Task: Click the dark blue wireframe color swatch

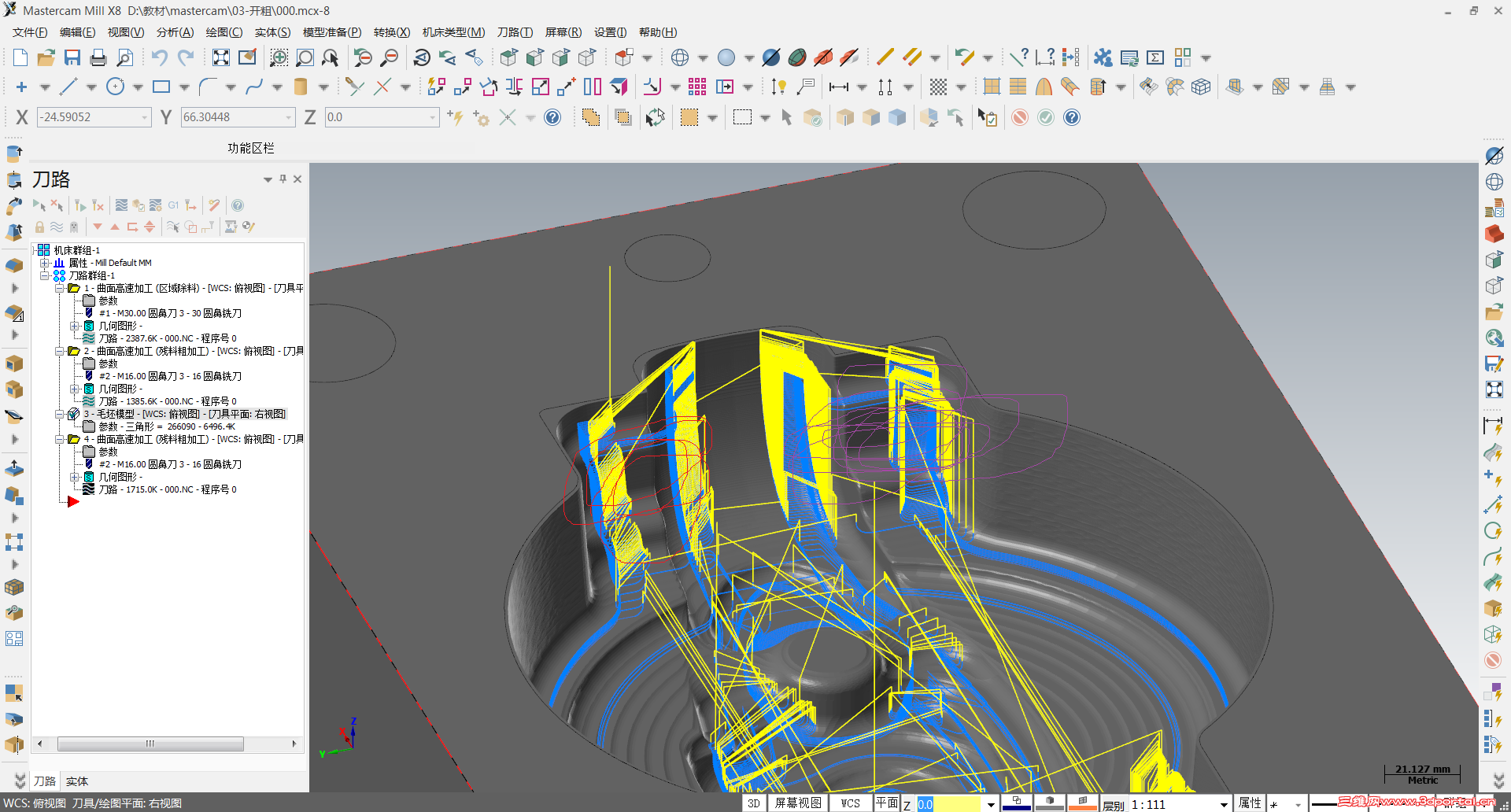Action: 1017,803
